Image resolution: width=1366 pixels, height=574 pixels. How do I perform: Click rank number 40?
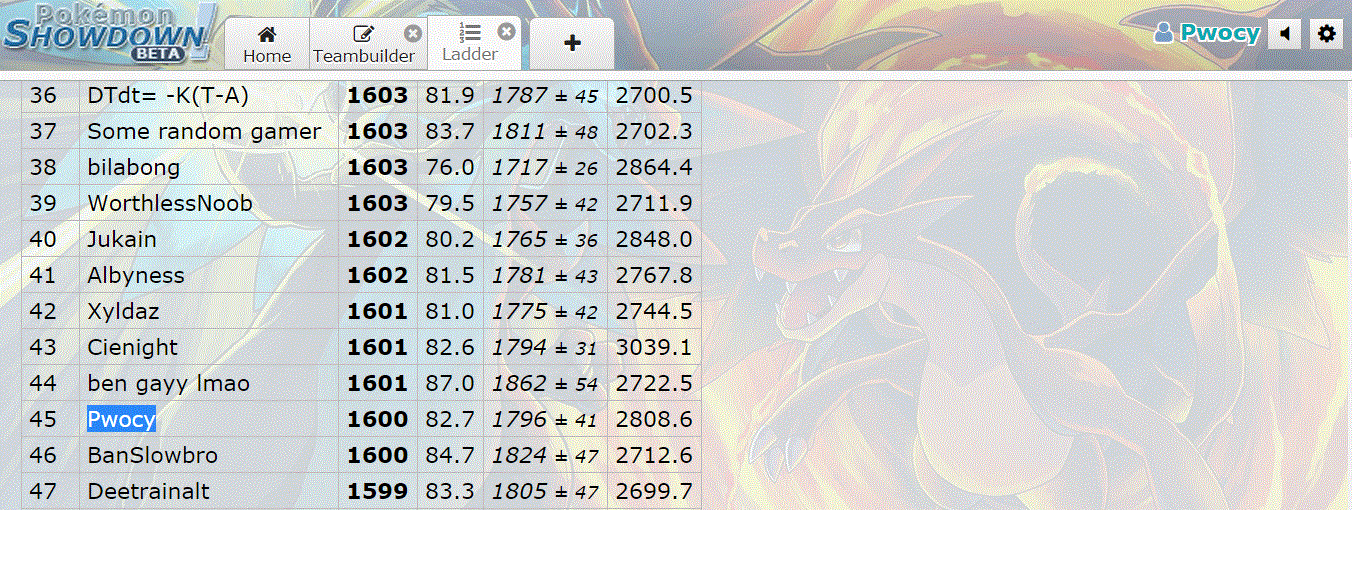43,240
